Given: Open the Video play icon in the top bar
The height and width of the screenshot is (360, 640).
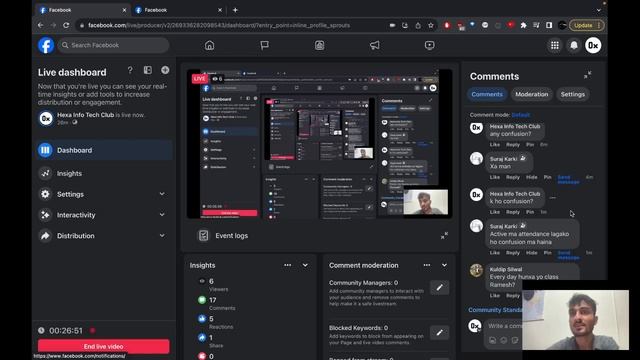Looking at the screenshot, I should (429, 45).
